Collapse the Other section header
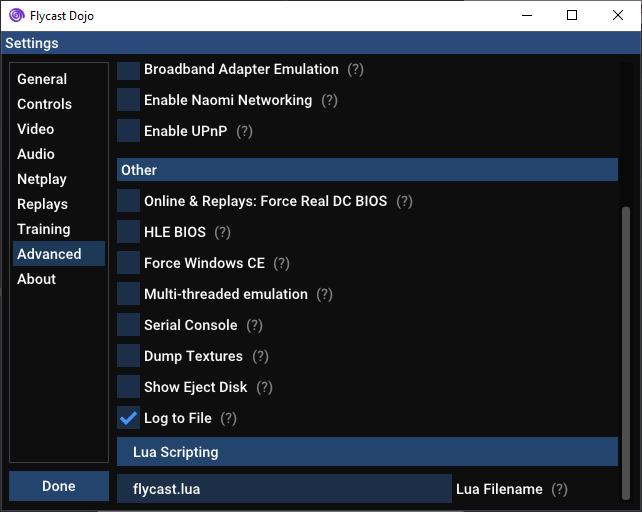This screenshot has height=512, width=642. (x=367, y=170)
